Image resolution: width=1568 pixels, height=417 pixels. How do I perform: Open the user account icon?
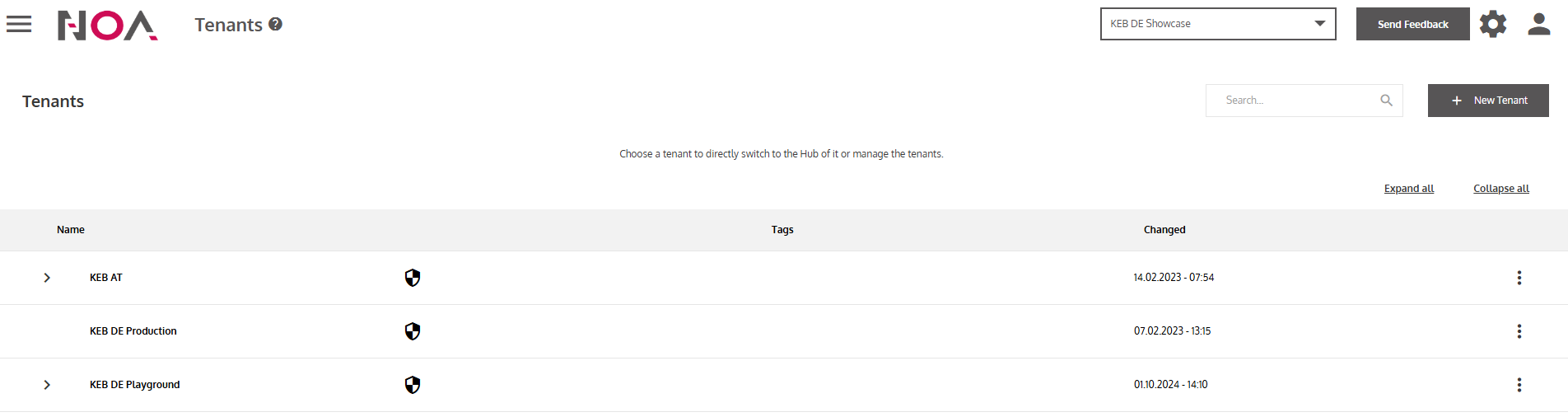(1538, 24)
